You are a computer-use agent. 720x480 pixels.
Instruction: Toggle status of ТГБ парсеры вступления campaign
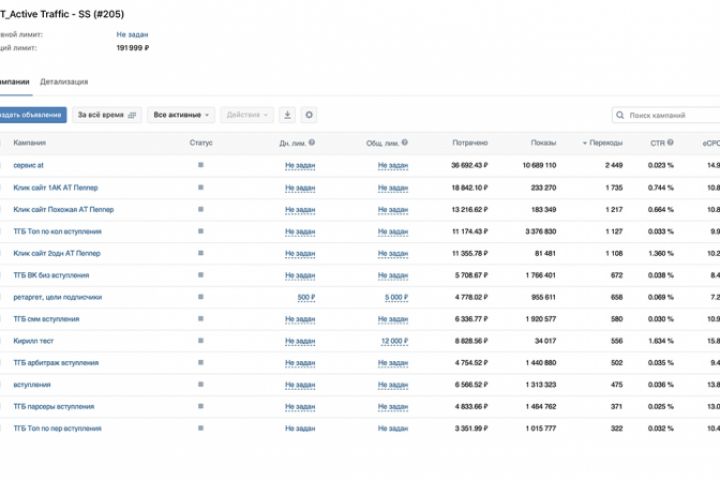click(200, 407)
